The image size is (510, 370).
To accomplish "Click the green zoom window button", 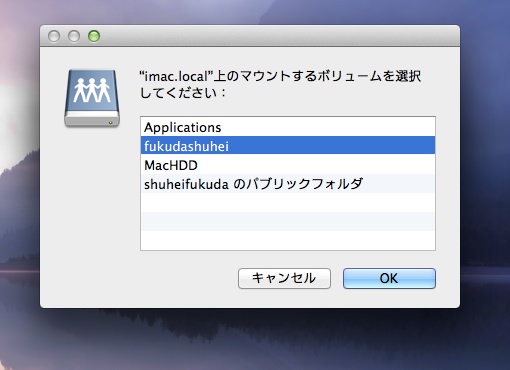I will coord(94,36).
